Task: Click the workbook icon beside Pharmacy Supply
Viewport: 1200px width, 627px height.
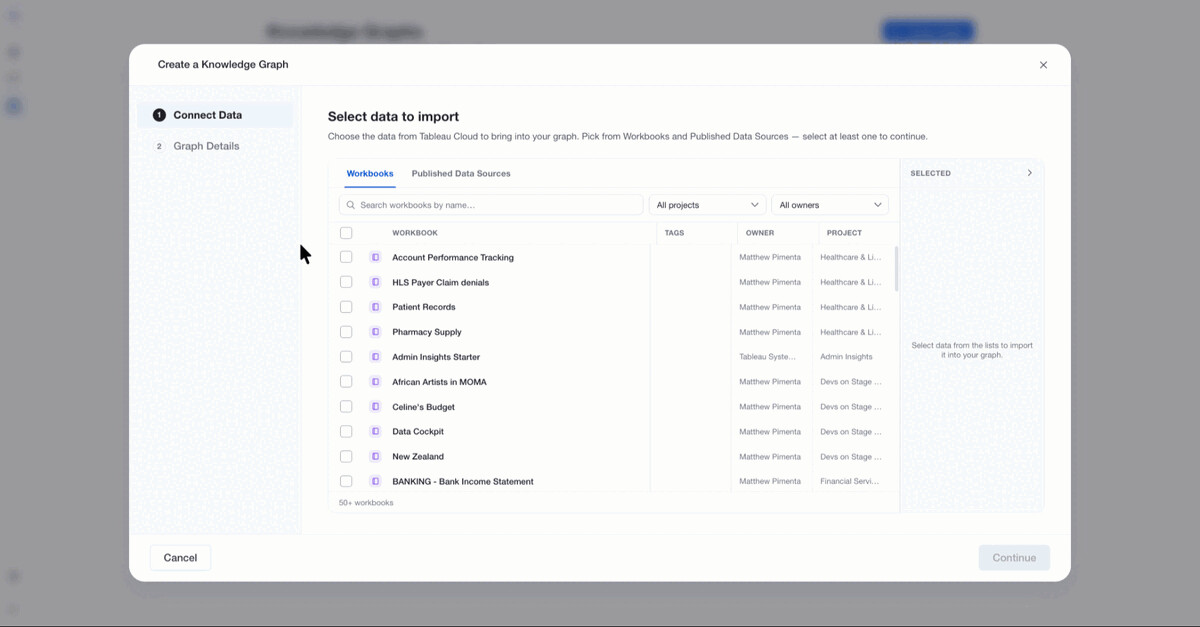Action: pyautogui.click(x=376, y=332)
